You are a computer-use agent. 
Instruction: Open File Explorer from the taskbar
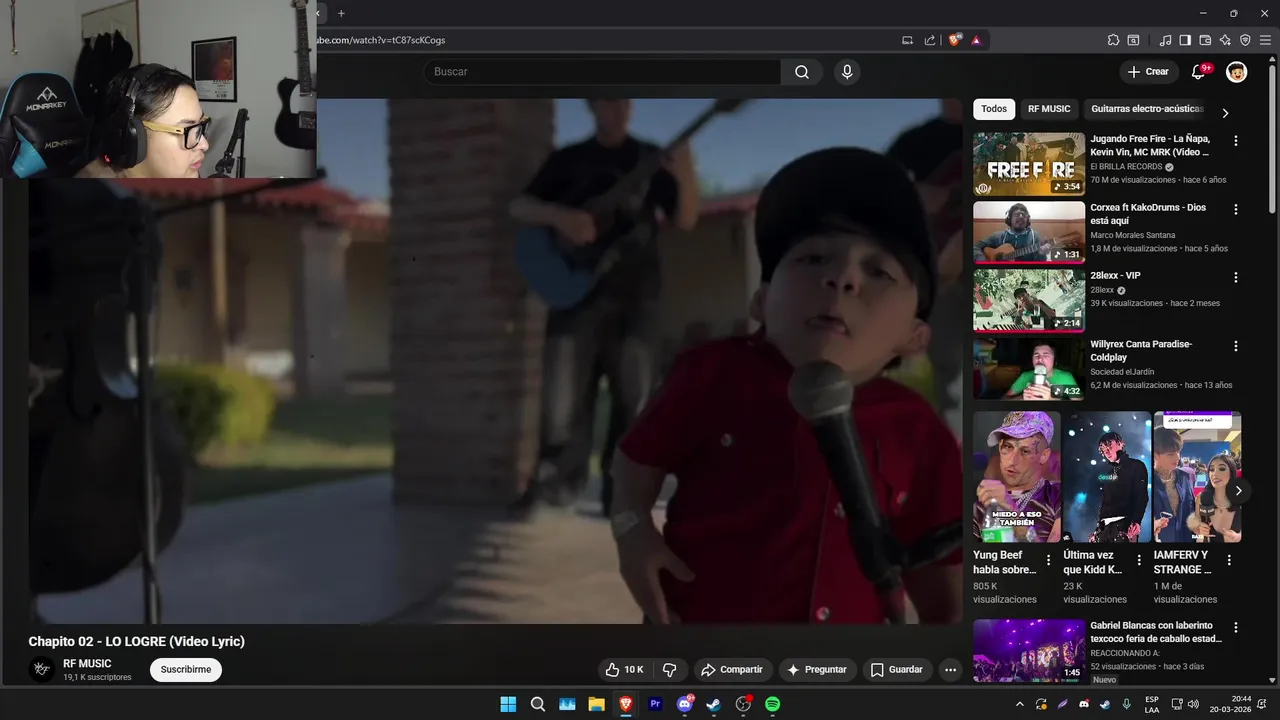pyautogui.click(x=596, y=704)
